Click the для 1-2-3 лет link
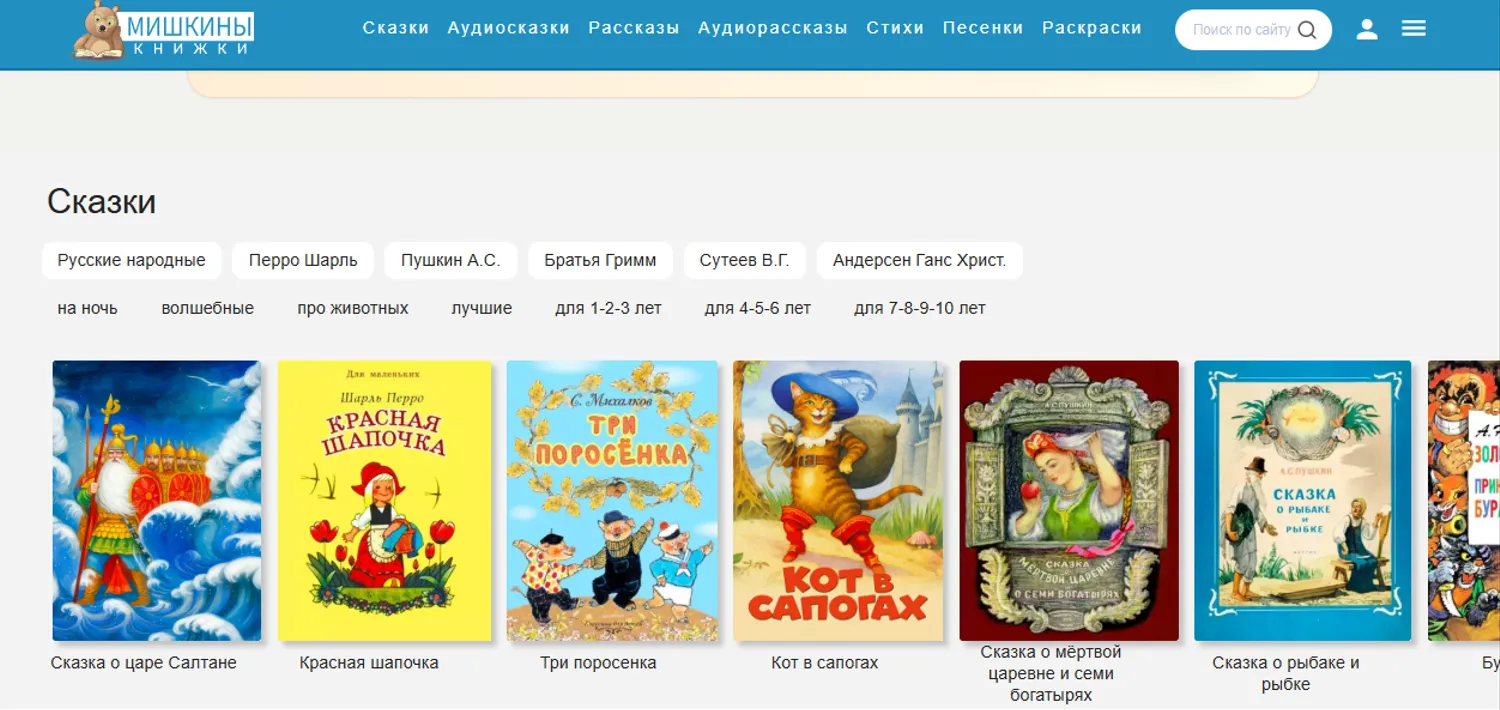The height and width of the screenshot is (710, 1500). click(x=609, y=308)
